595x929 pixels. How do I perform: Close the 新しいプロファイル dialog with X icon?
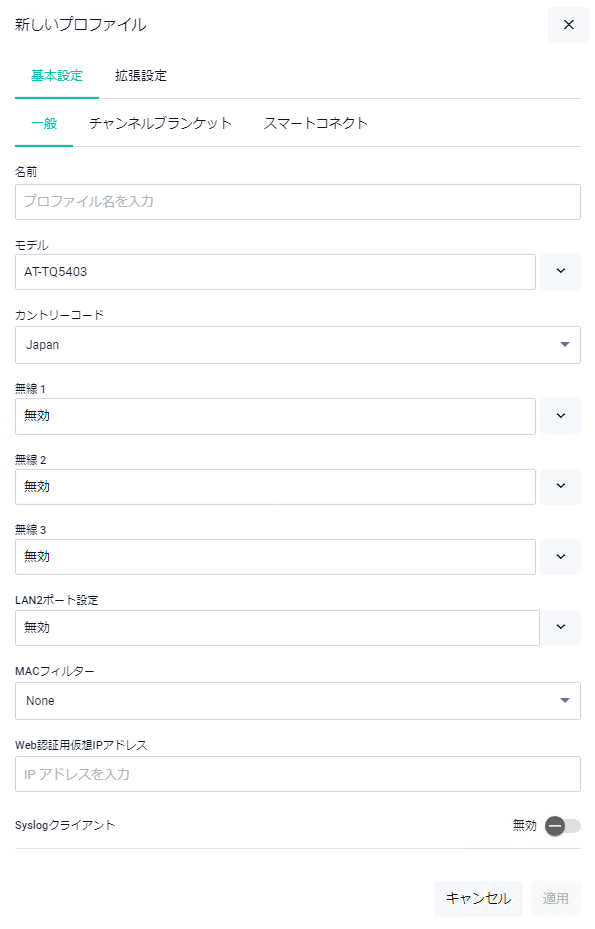(568, 25)
